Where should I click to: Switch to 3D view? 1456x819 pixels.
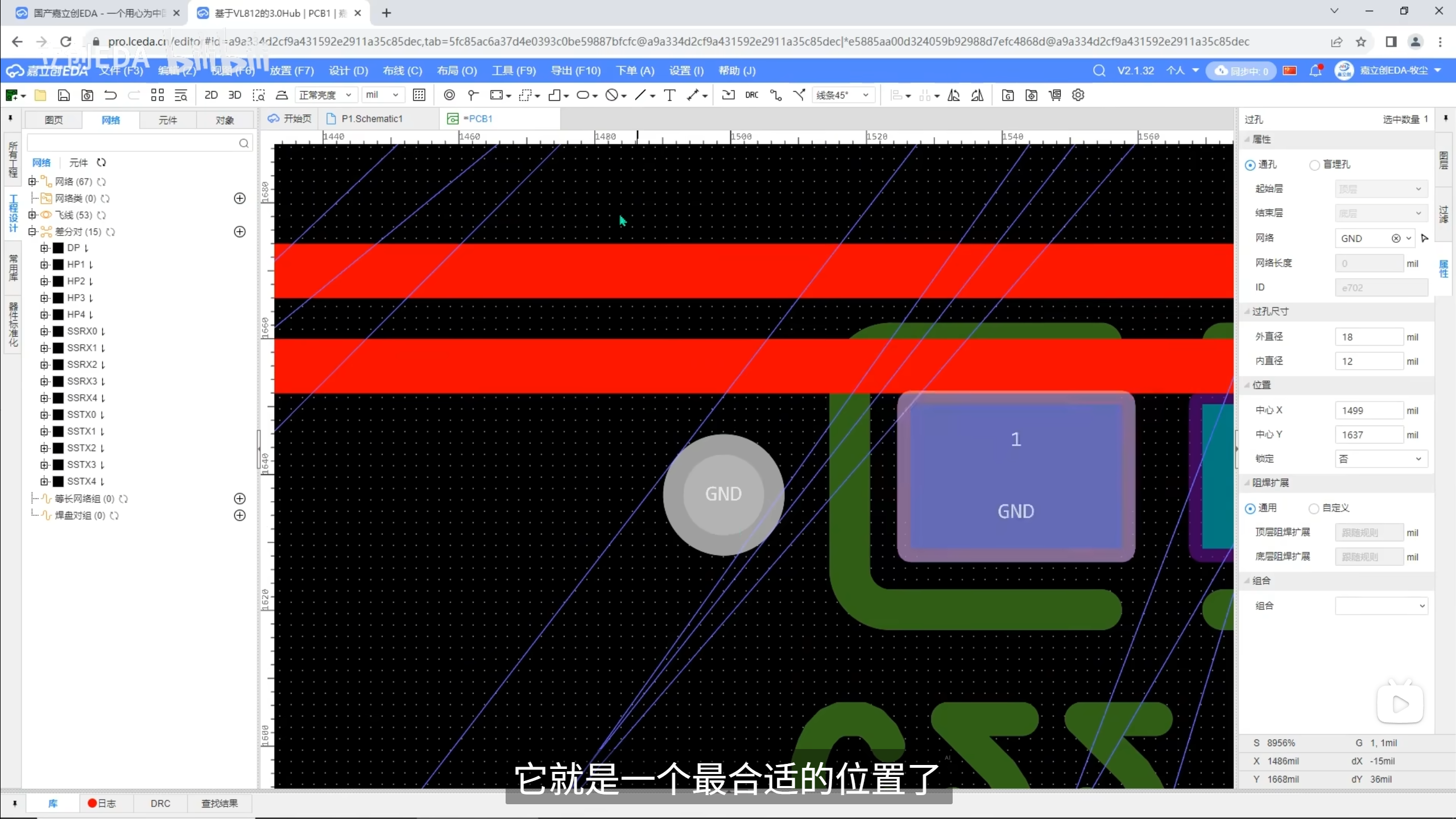(x=234, y=95)
